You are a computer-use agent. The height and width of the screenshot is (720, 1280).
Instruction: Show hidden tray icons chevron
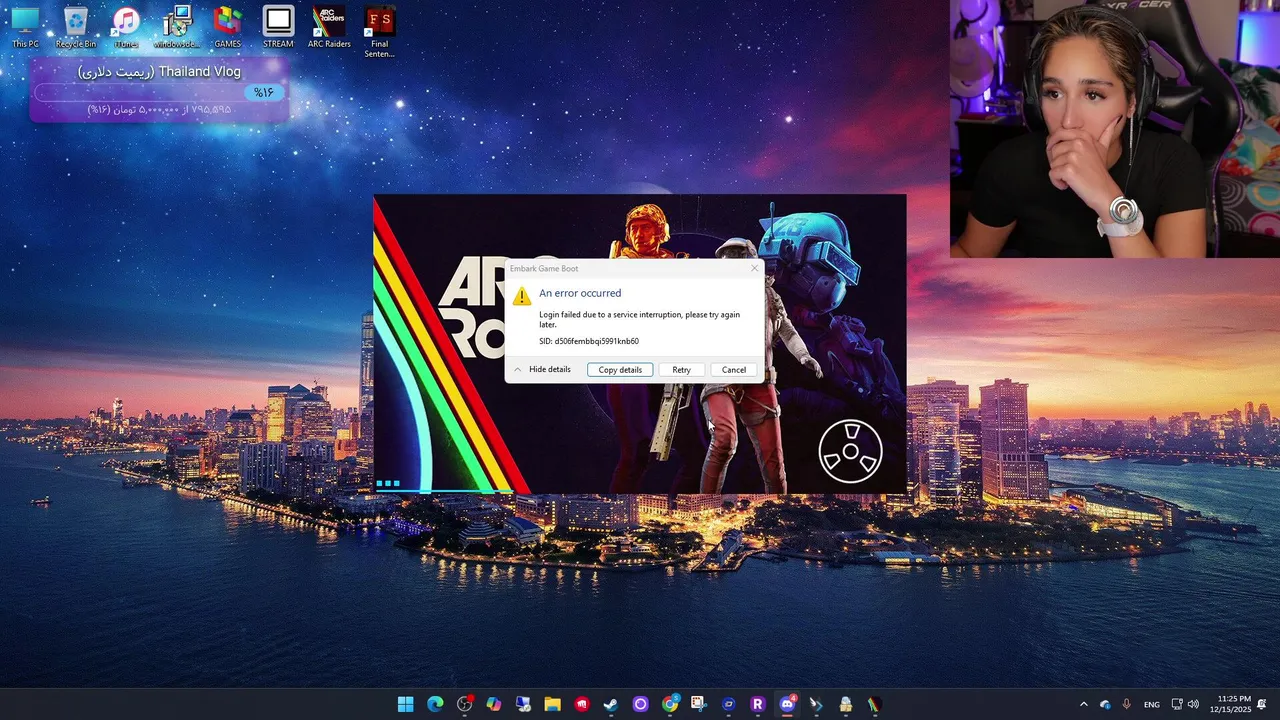click(1083, 704)
